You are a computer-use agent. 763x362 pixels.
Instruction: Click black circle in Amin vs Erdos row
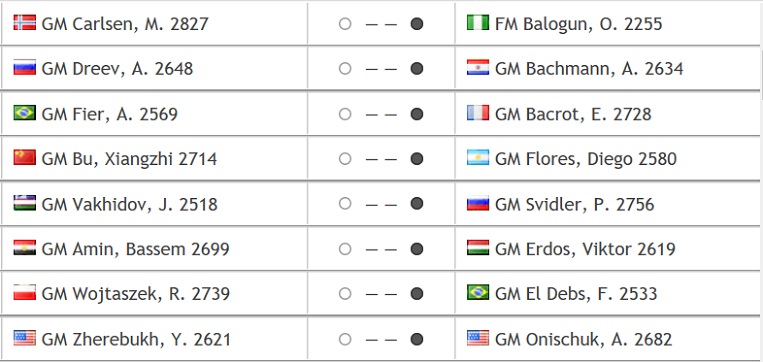[417, 249]
